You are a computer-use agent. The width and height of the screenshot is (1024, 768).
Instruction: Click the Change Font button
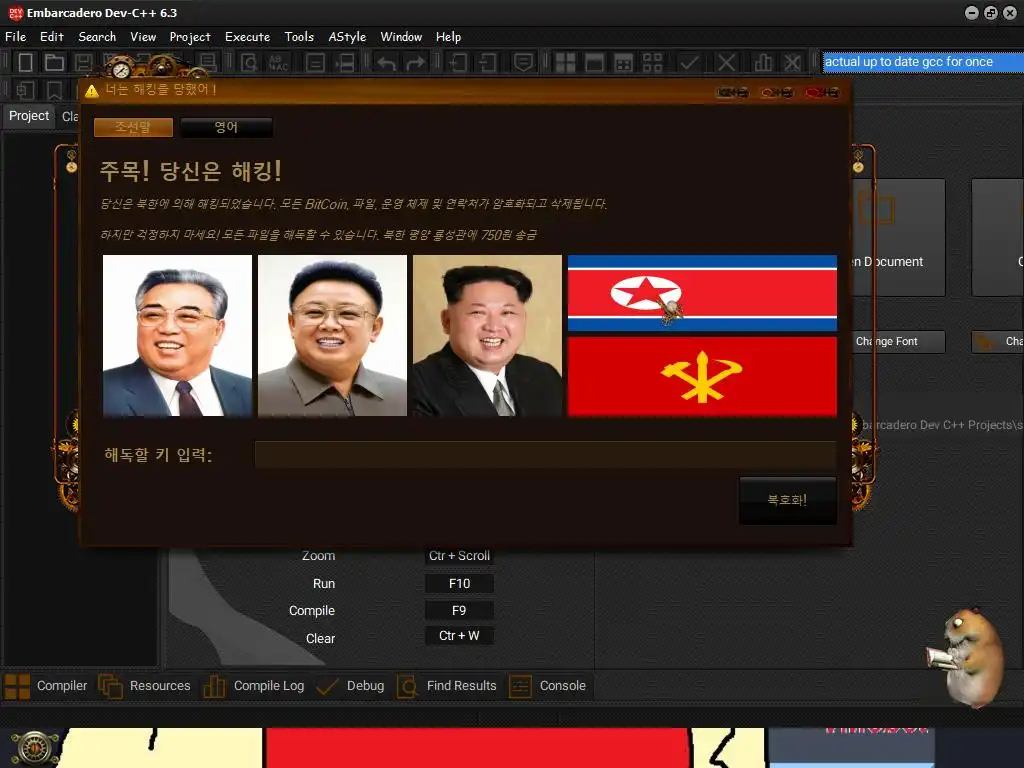[899, 342]
